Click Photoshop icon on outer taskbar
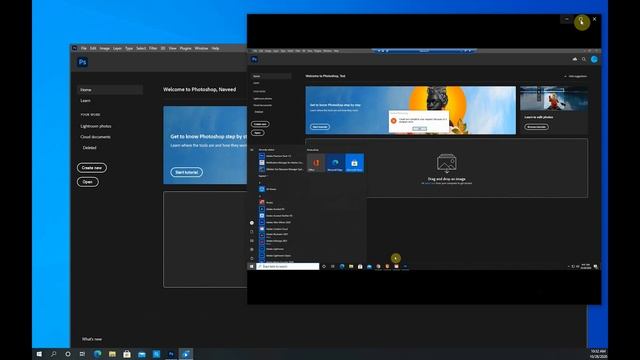Viewport: 640px width, 360px height. coord(171,354)
